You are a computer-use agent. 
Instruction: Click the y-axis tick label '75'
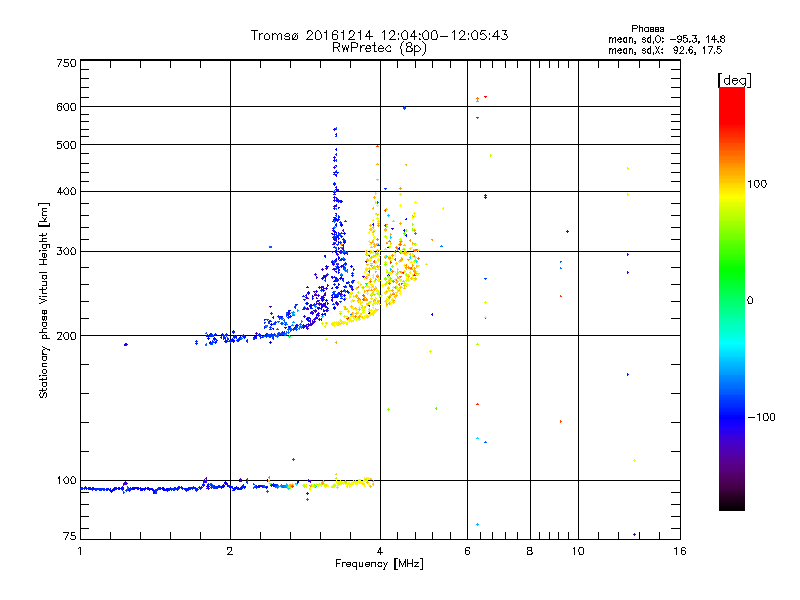click(70, 536)
